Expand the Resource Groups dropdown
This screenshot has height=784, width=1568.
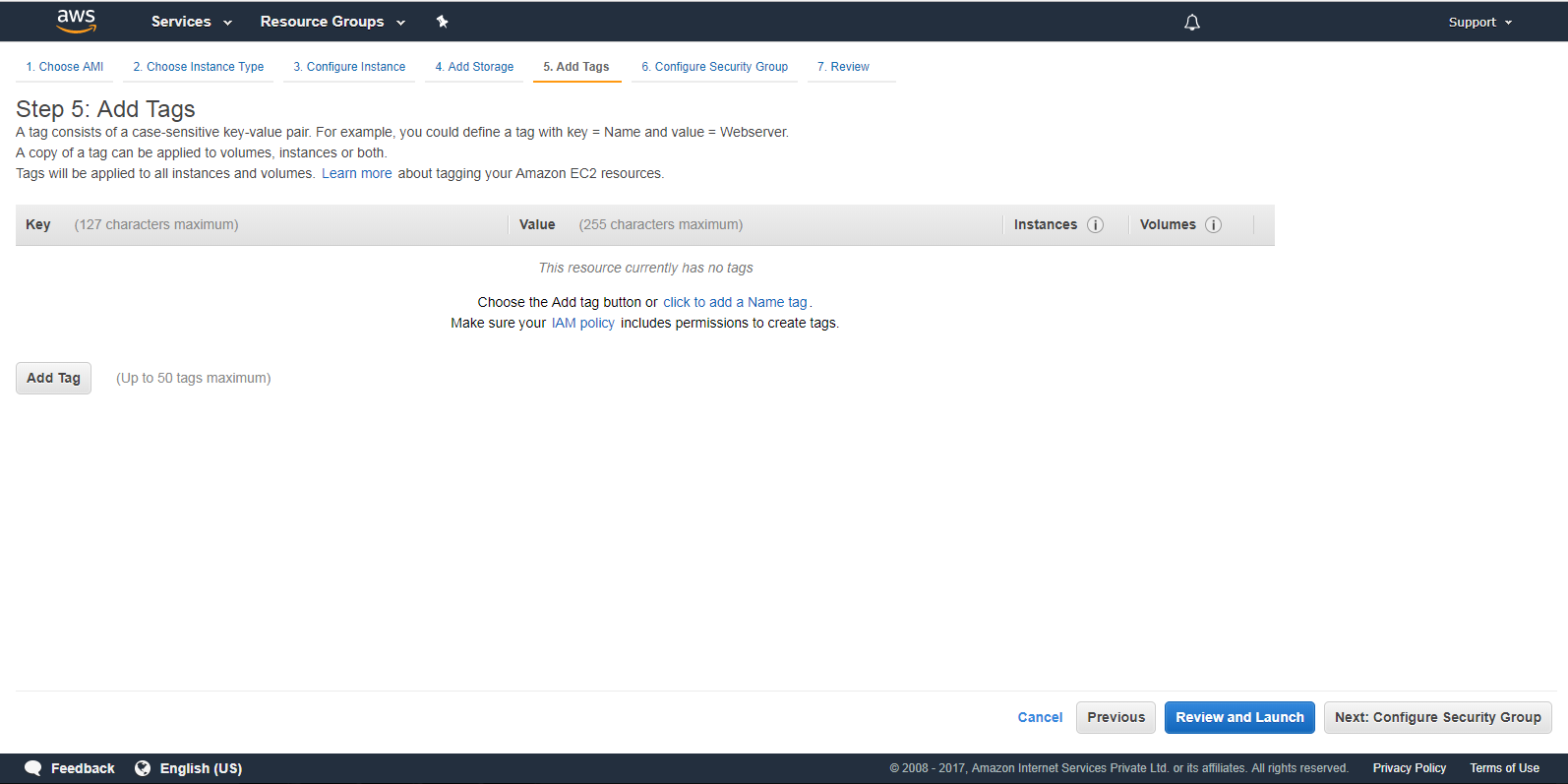[x=332, y=22]
